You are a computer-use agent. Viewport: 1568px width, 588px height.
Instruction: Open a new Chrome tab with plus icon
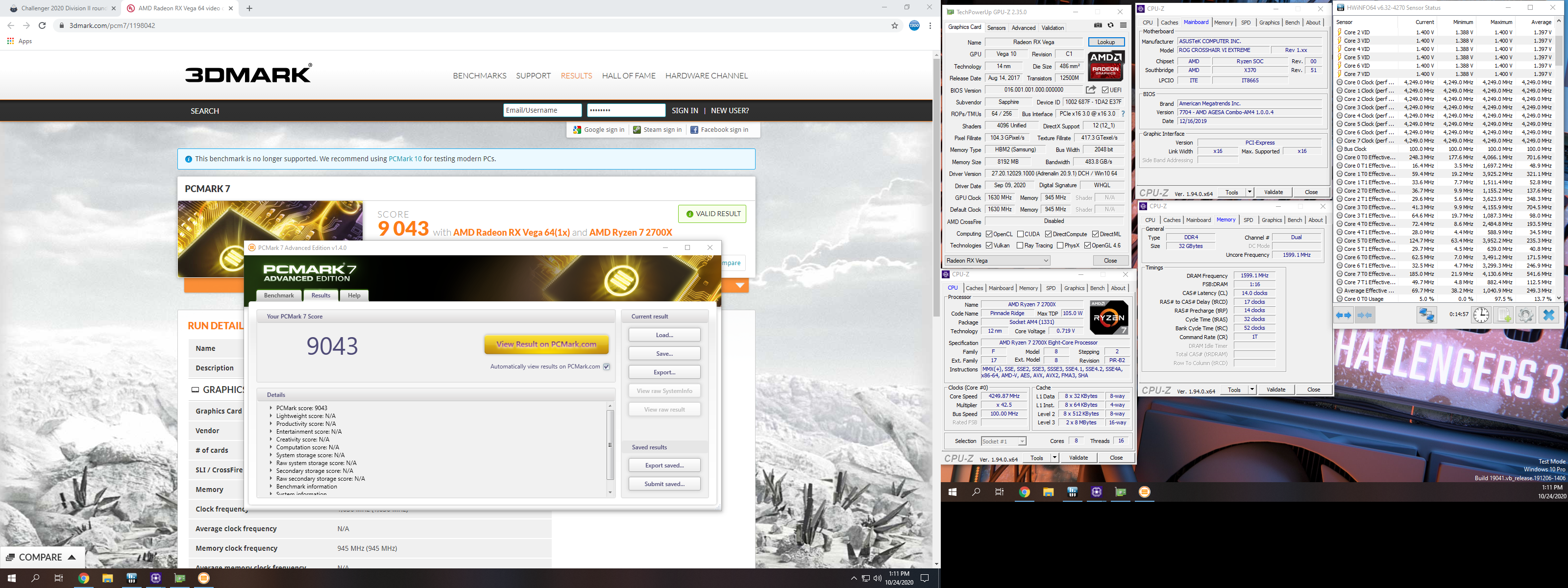[249, 8]
